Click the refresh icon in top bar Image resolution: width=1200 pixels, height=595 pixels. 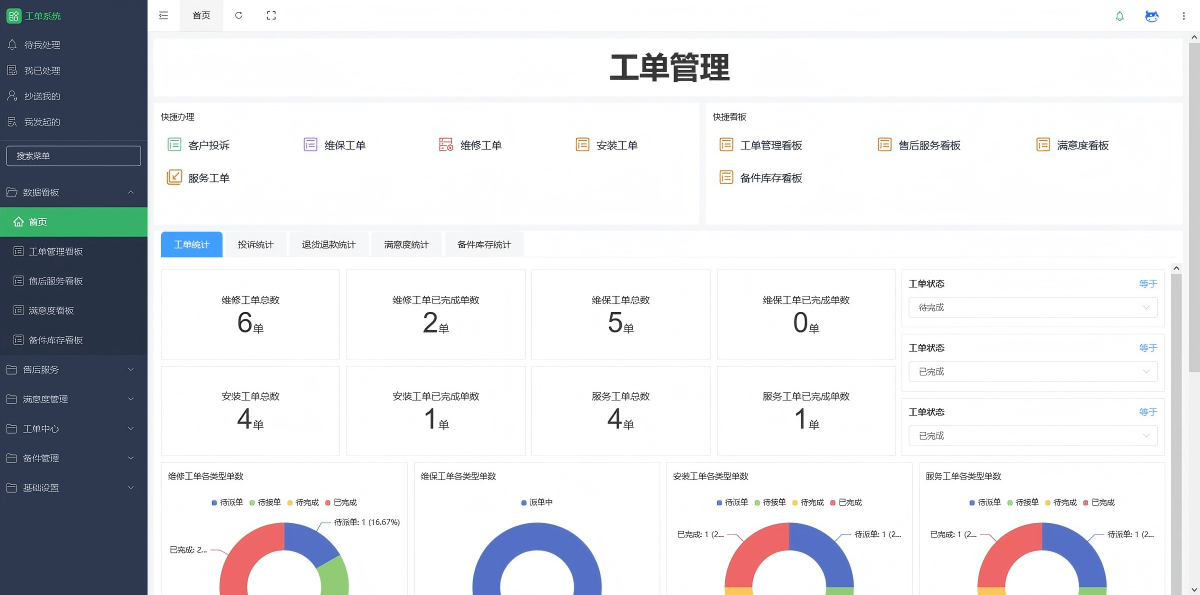[238, 15]
